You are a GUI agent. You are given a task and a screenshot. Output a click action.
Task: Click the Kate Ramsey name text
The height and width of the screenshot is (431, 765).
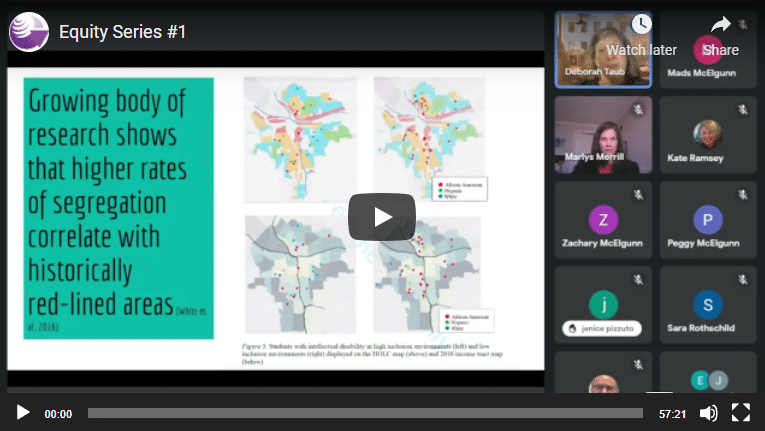point(695,158)
